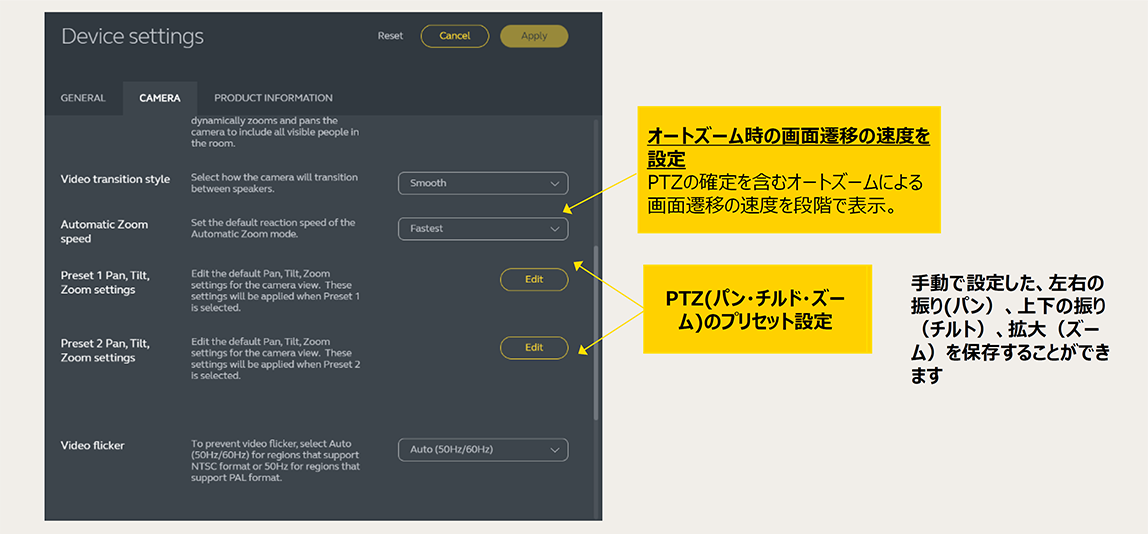
Task: Click the Video transition style label
Action: click(115, 179)
